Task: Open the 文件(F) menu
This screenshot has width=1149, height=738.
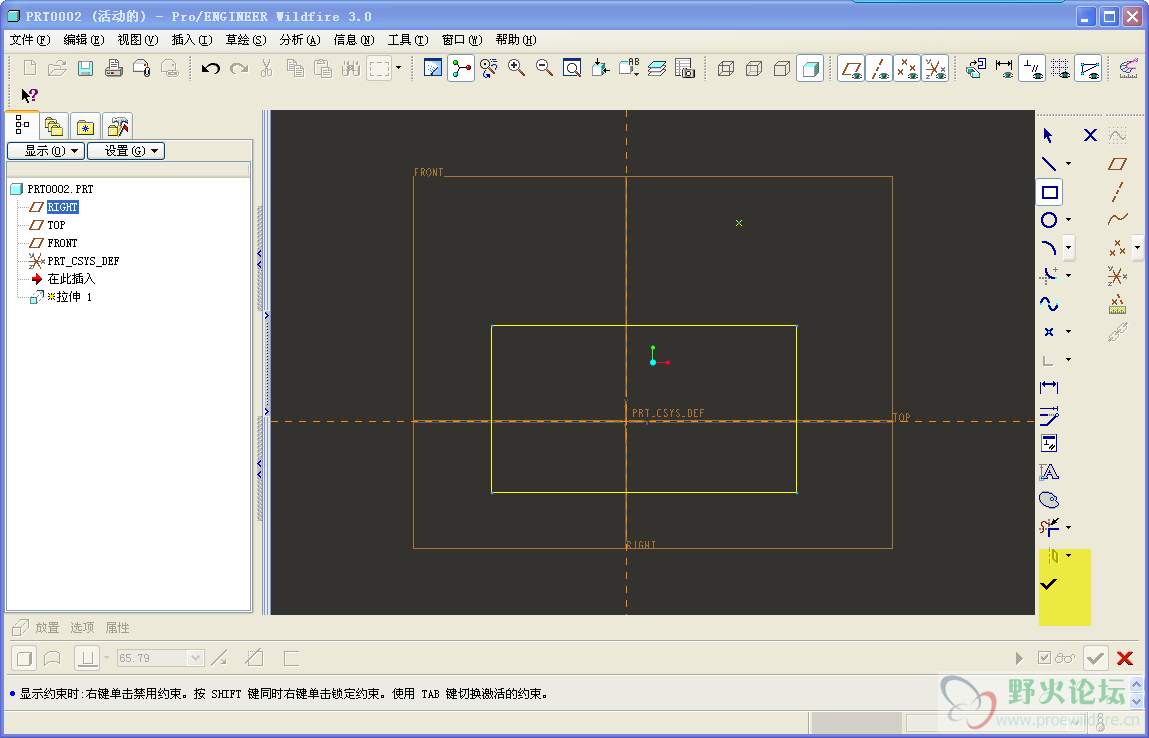Action: 29,40
